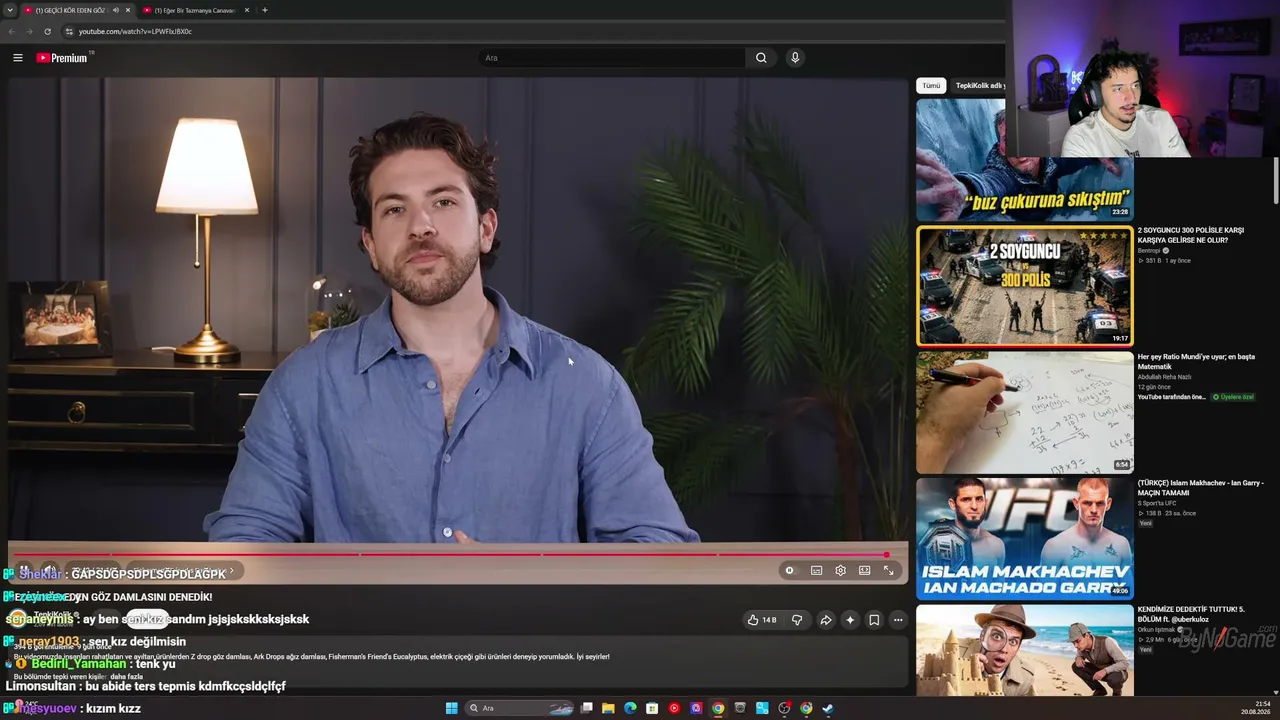
Task: Visit the Abdullah Reha Nazlı channel name
Action: point(1164,377)
